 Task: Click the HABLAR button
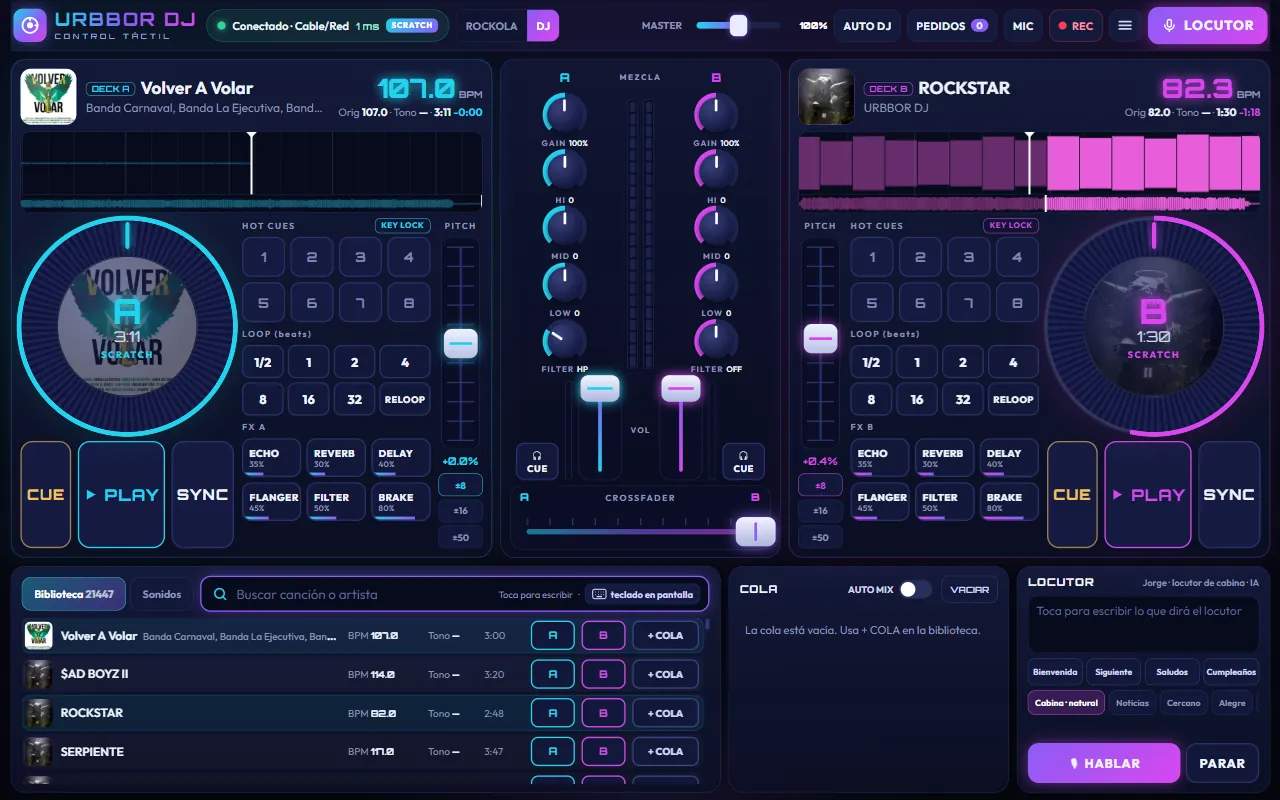click(1104, 763)
